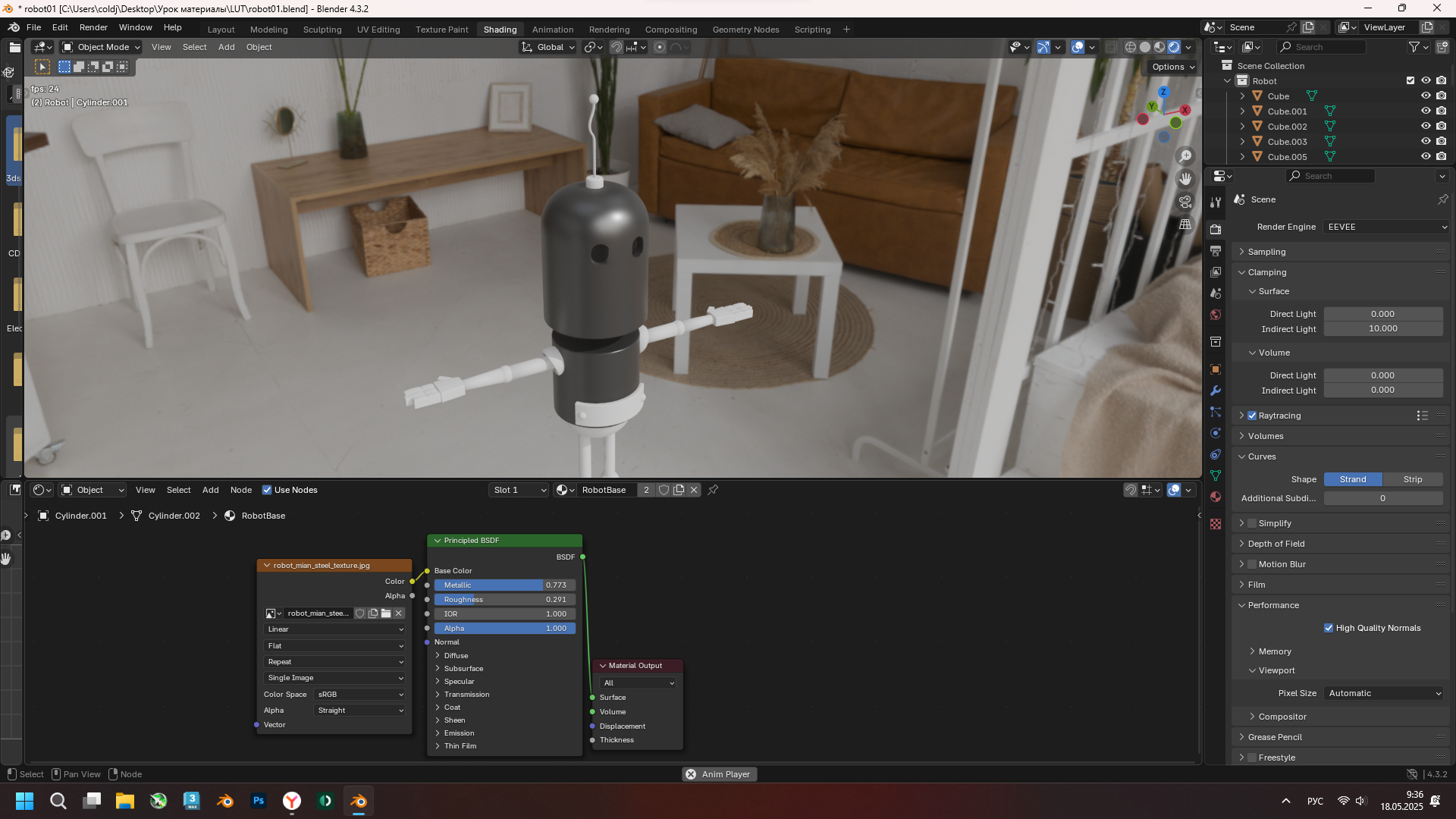Image resolution: width=1456 pixels, height=819 pixels.
Task: Uncheck High Quality Normals
Action: pyautogui.click(x=1329, y=628)
